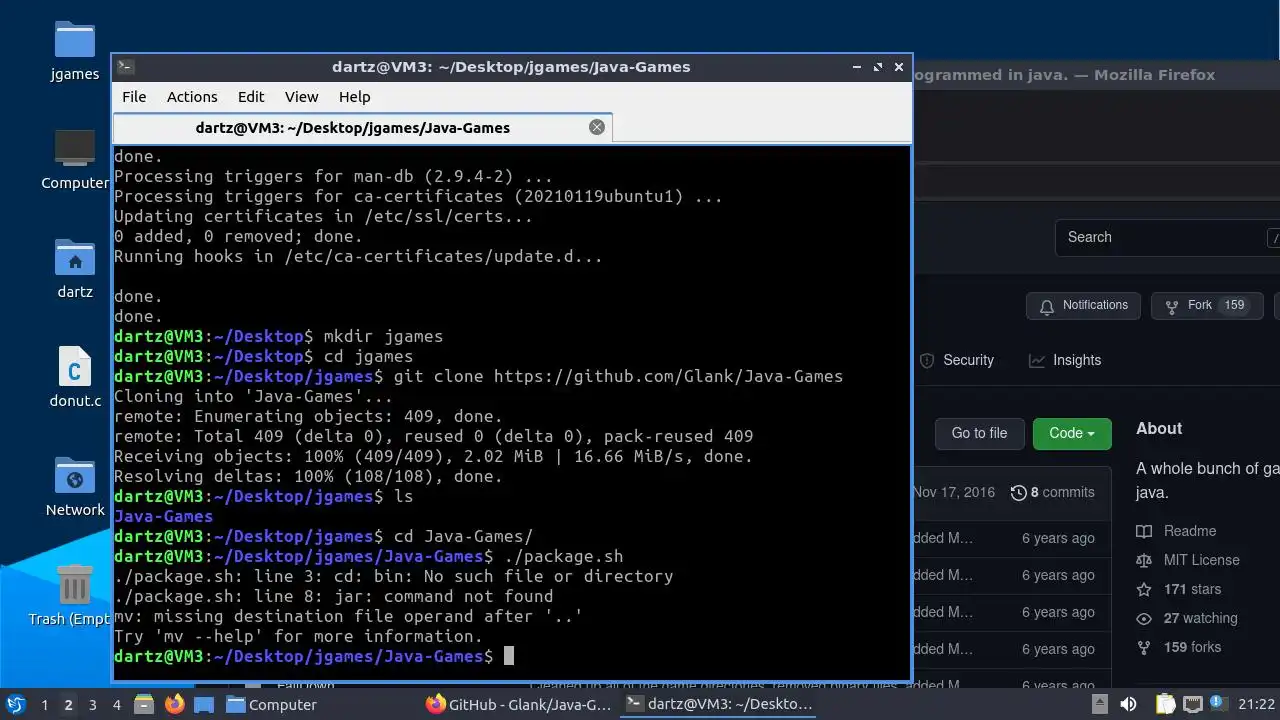Click the network tray icon
The image size is (1280, 720).
(x=1192, y=704)
